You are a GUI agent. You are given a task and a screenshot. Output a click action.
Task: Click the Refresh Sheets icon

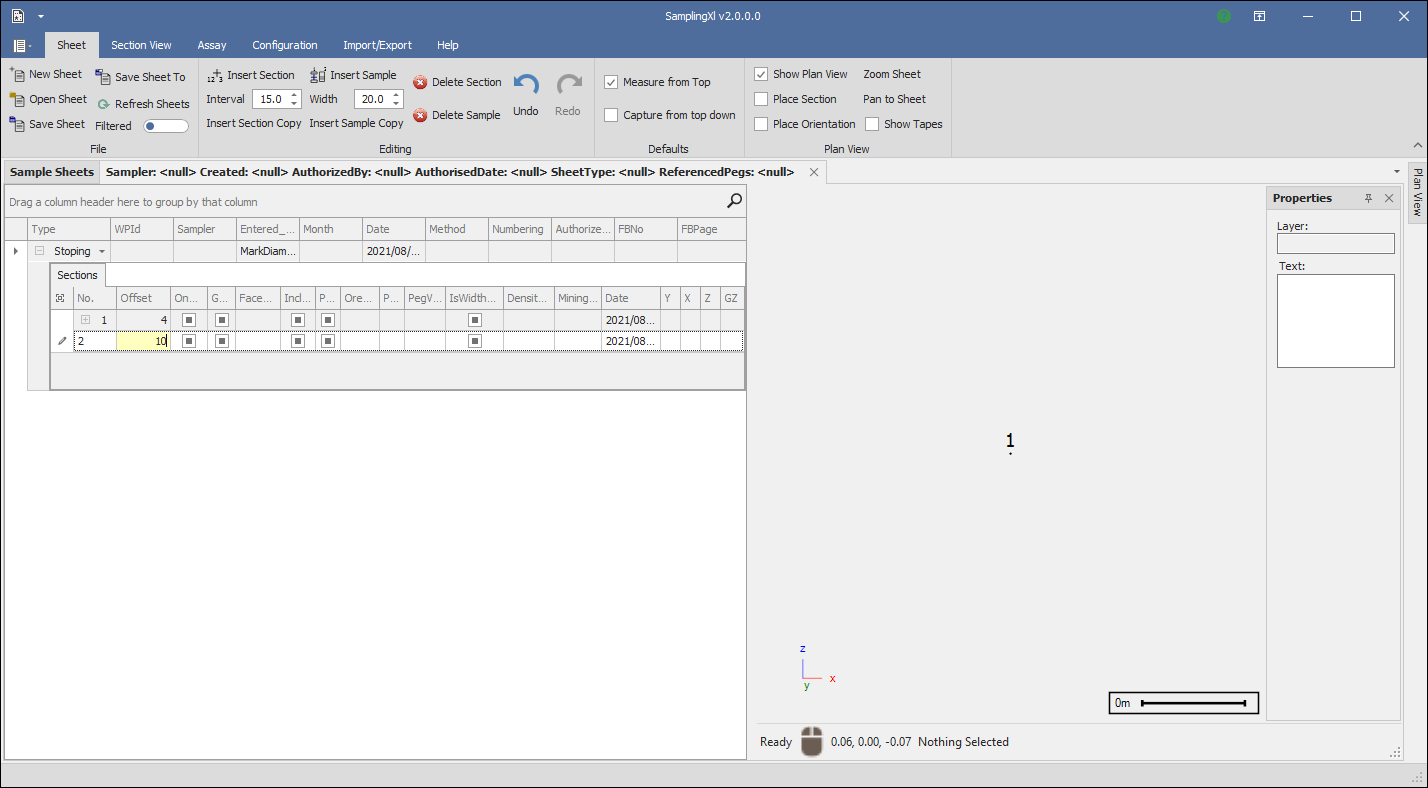point(103,104)
